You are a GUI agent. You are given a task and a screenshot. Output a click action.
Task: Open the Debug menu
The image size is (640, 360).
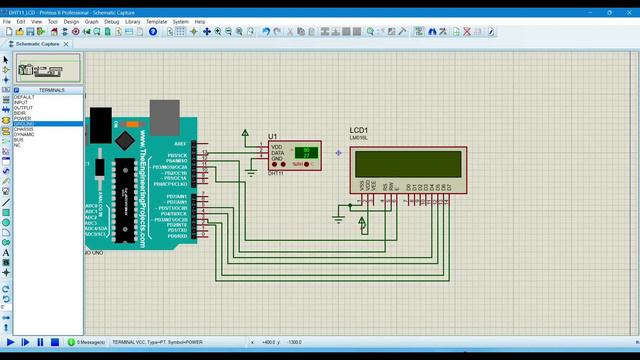(111, 22)
